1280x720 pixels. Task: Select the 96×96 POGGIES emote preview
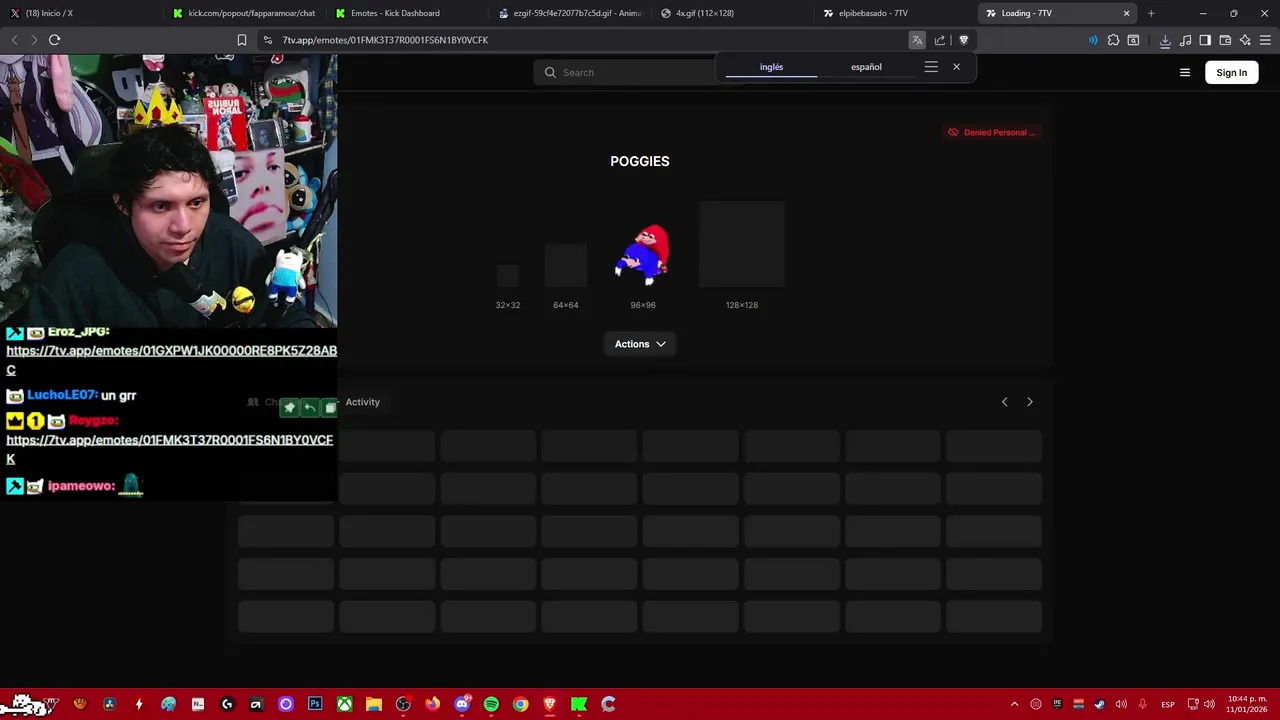click(x=643, y=256)
